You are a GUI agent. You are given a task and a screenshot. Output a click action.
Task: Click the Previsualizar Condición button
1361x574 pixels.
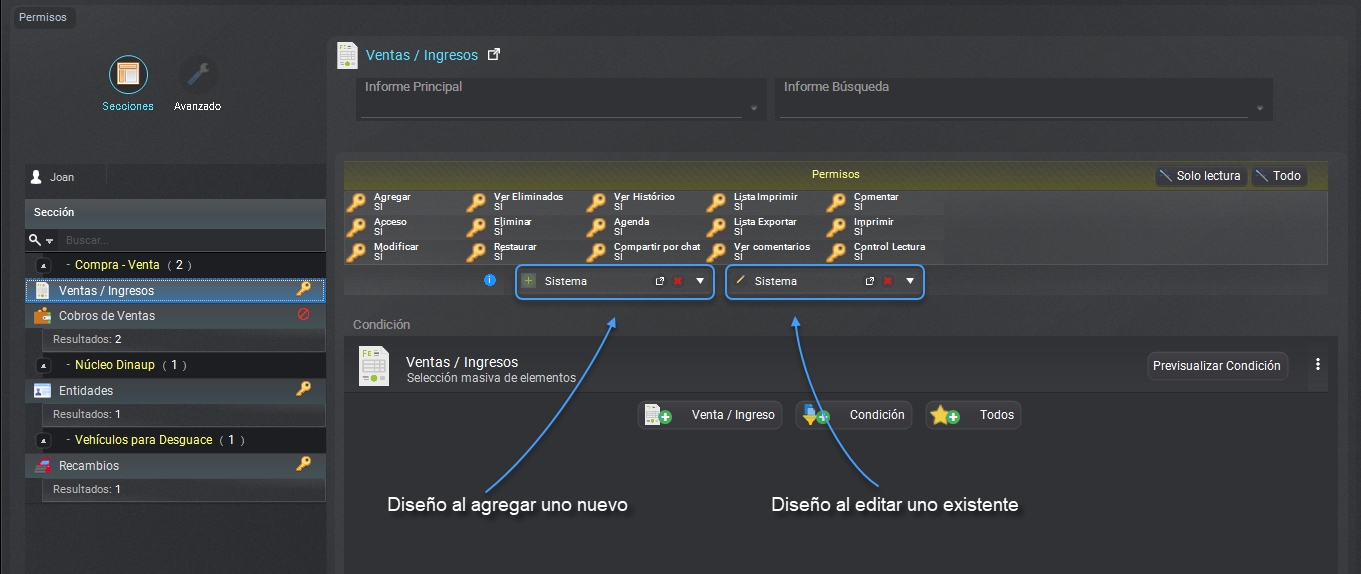click(1216, 366)
